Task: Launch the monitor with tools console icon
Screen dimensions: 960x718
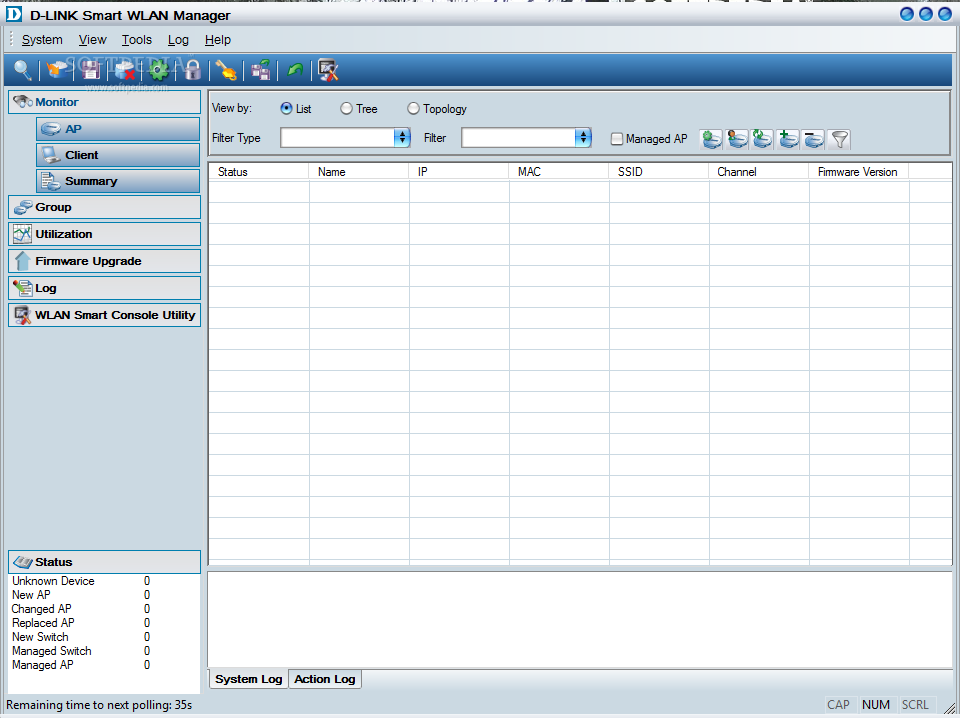Action: [329, 70]
